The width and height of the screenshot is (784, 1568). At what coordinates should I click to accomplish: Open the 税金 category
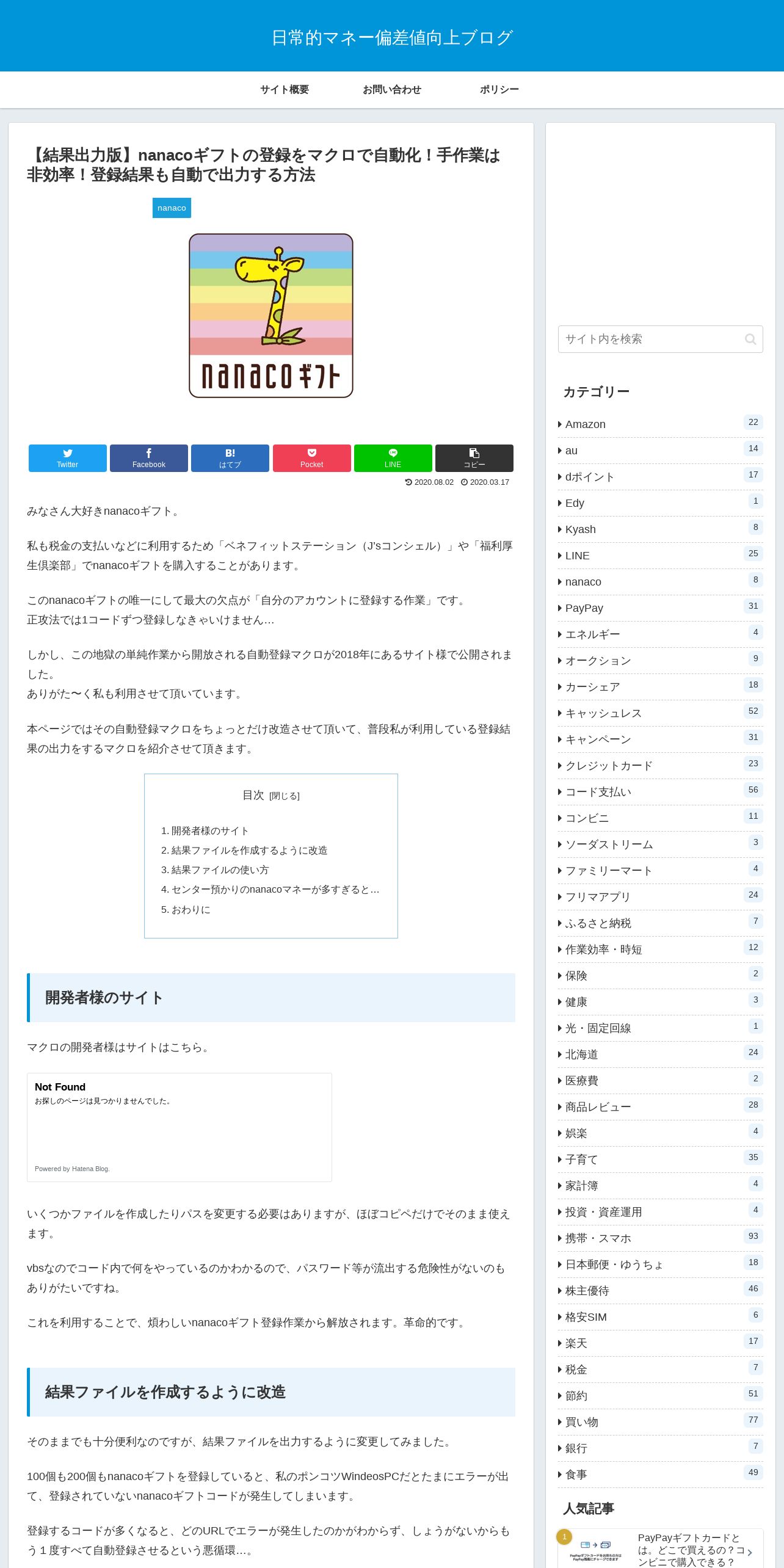click(661, 1370)
